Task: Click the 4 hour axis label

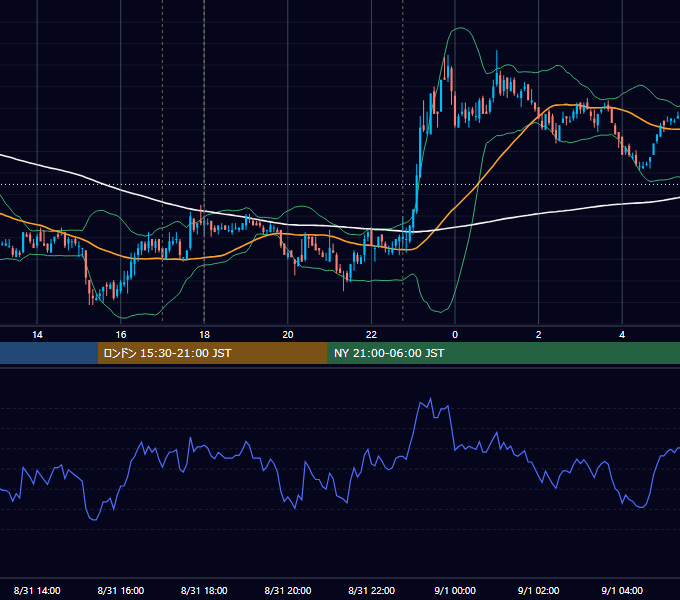Action: click(x=622, y=335)
